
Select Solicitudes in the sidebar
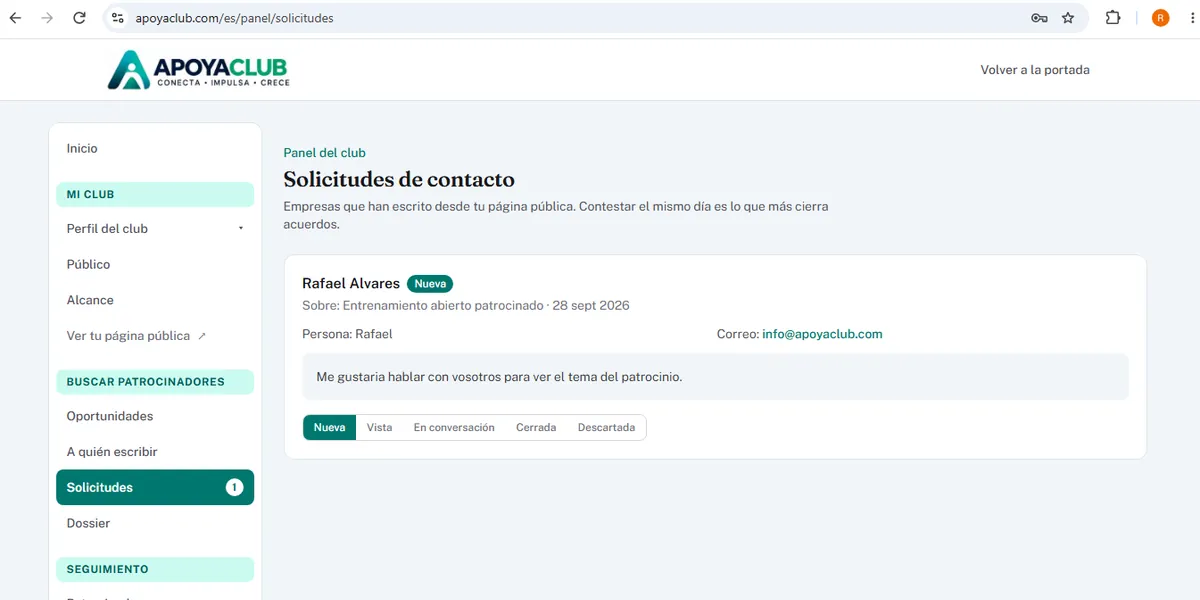point(155,488)
